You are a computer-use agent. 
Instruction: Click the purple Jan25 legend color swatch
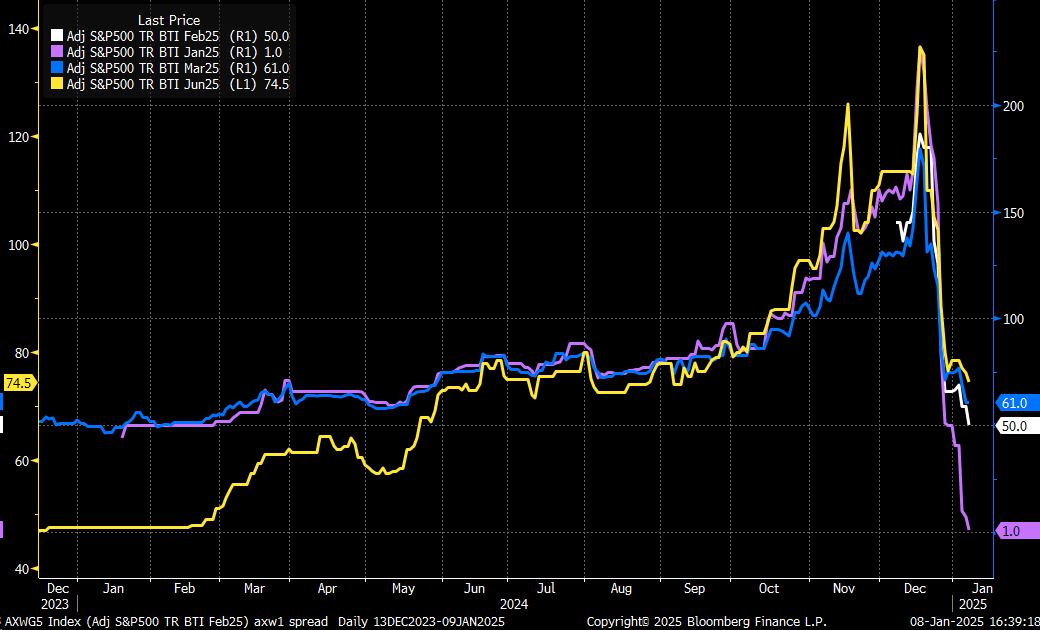58,52
